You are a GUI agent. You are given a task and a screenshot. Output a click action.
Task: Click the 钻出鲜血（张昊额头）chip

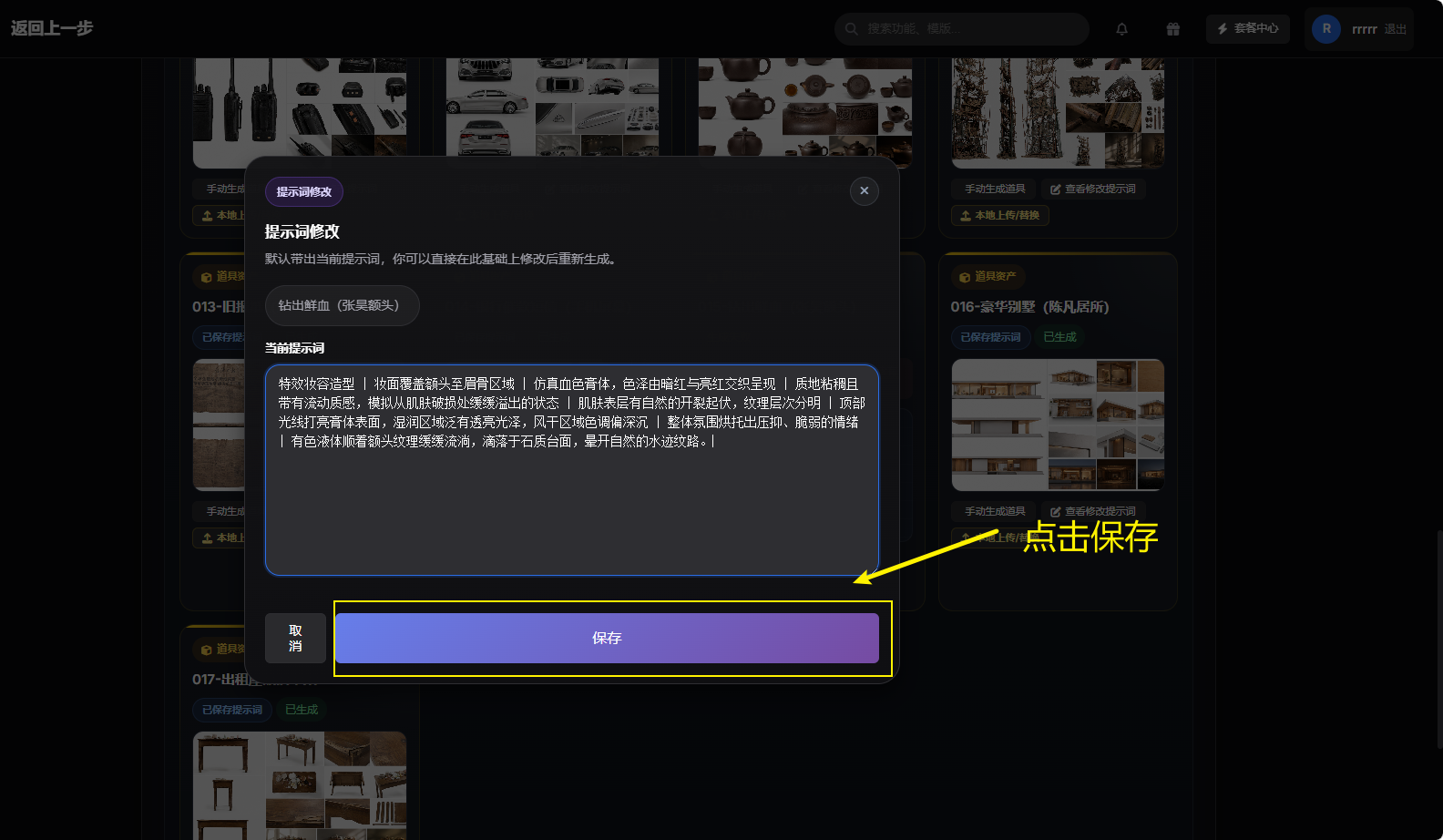342,305
